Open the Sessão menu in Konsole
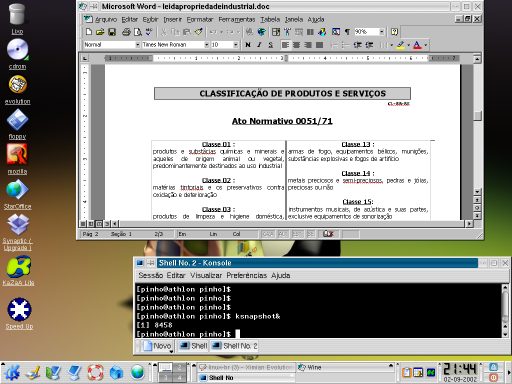This screenshot has height=384, width=512. pos(151,275)
